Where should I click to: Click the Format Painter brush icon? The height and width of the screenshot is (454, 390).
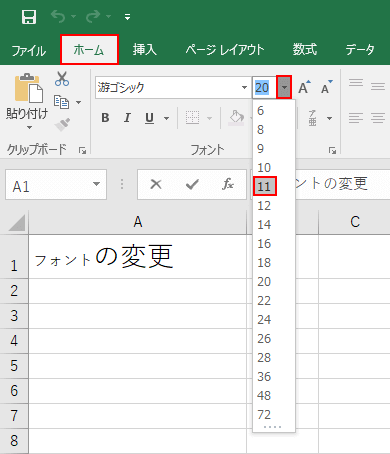[x=62, y=125]
